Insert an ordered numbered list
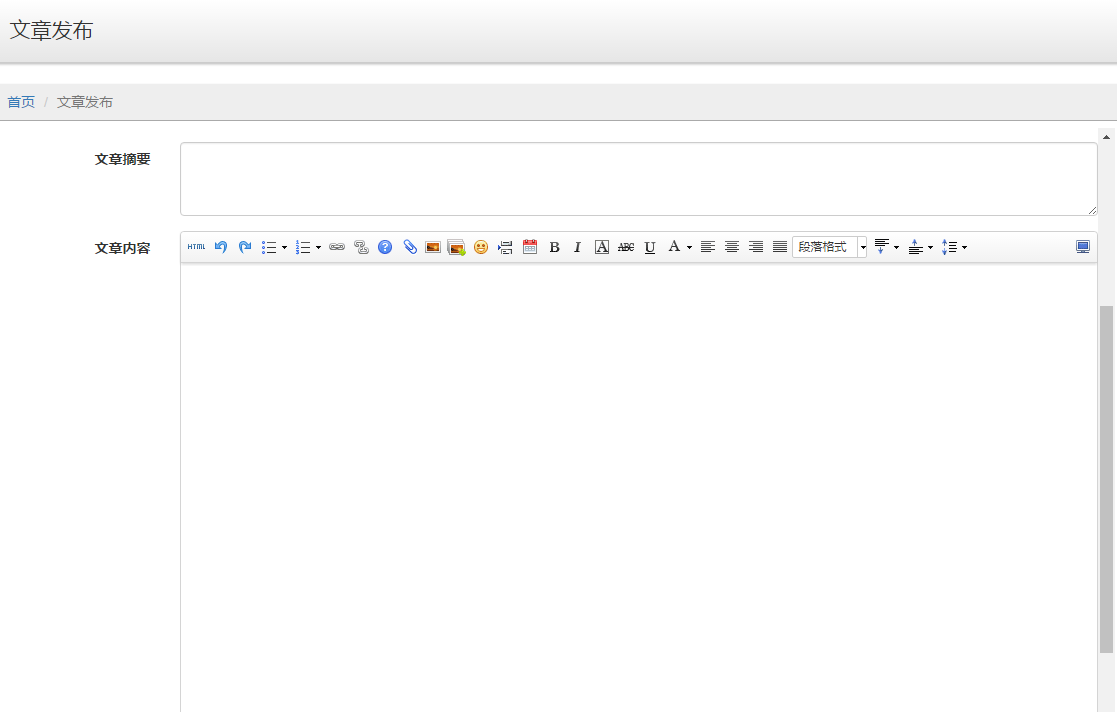 pyautogui.click(x=303, y=247)
